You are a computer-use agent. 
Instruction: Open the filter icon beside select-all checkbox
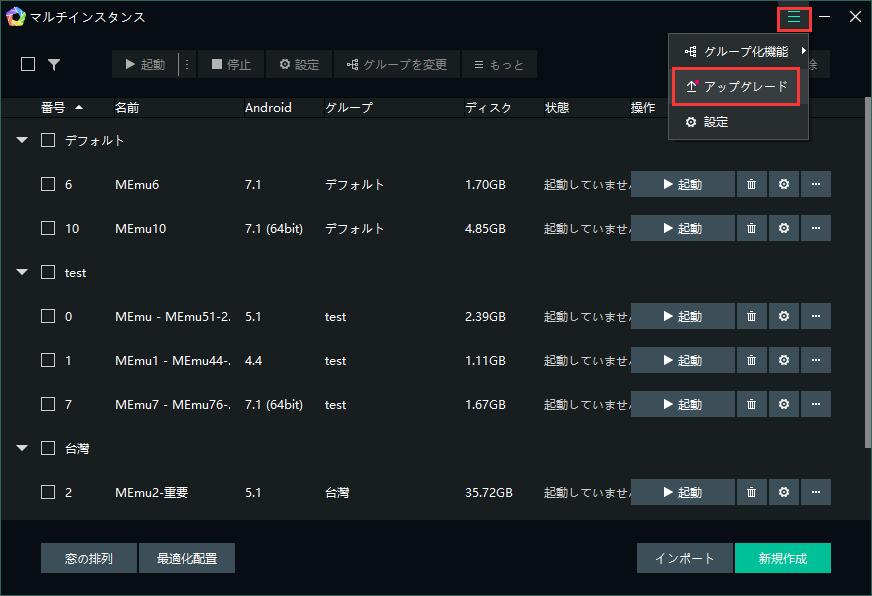[x=55, y=63]
